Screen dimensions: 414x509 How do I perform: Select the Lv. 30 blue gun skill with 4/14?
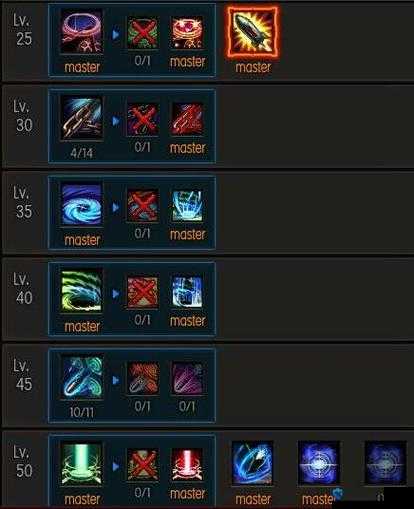pyautogui.click(x=82, y=118)
